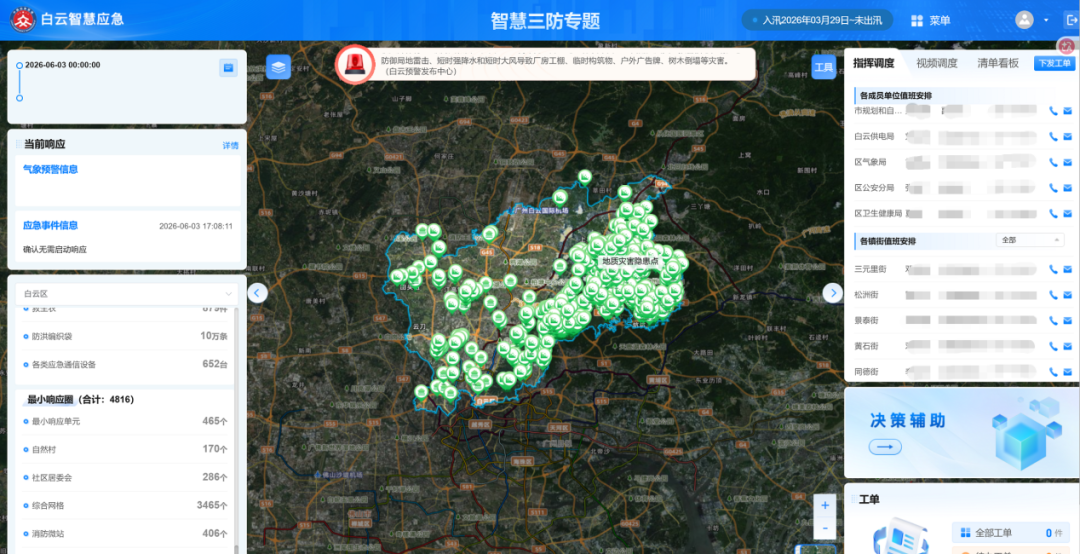1080x554 pixels.
Task: Call 同德街 via phone icon
Action: pyautogui.click(x=1053, y=371)
